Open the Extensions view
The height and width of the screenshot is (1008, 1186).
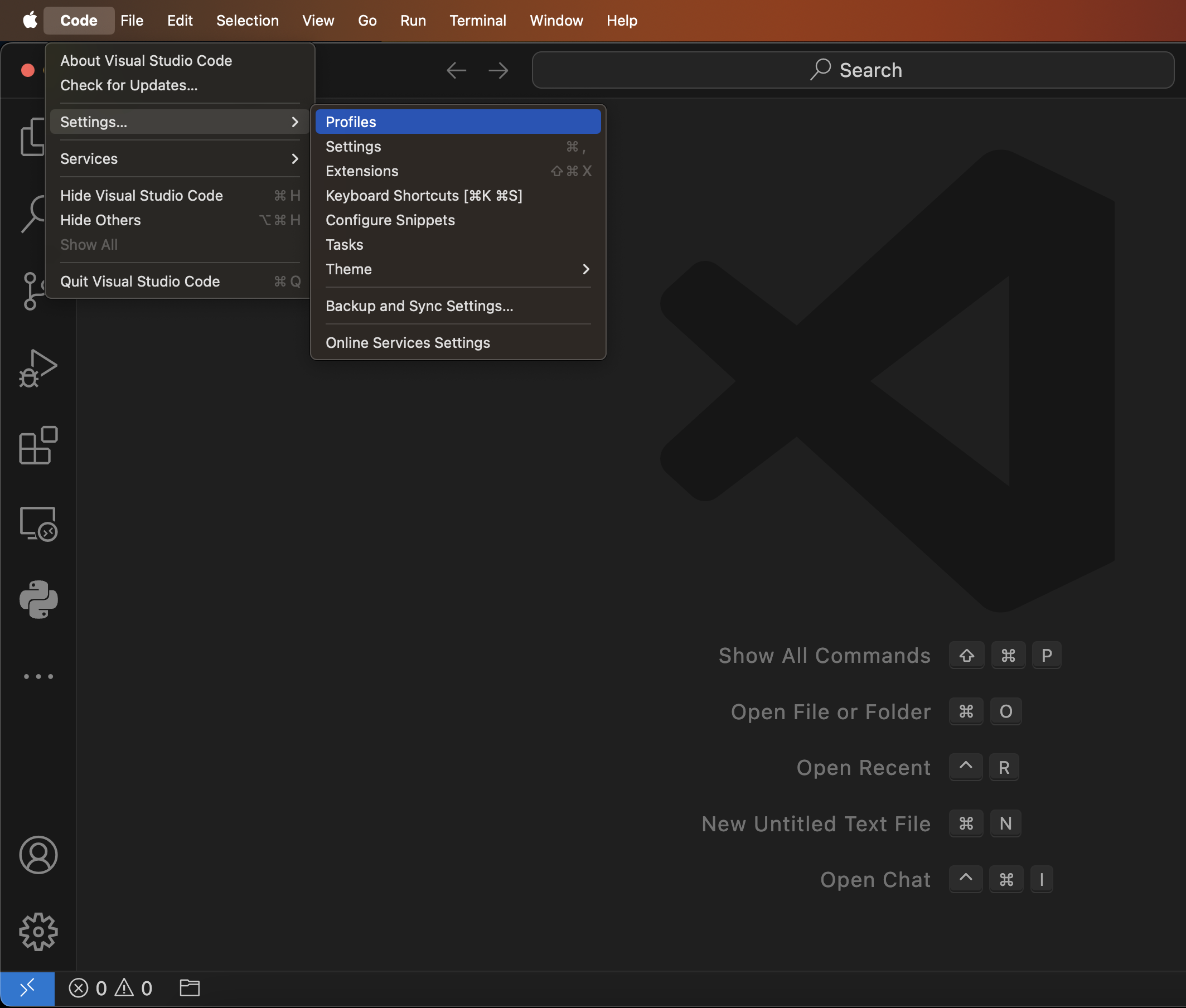37,445
